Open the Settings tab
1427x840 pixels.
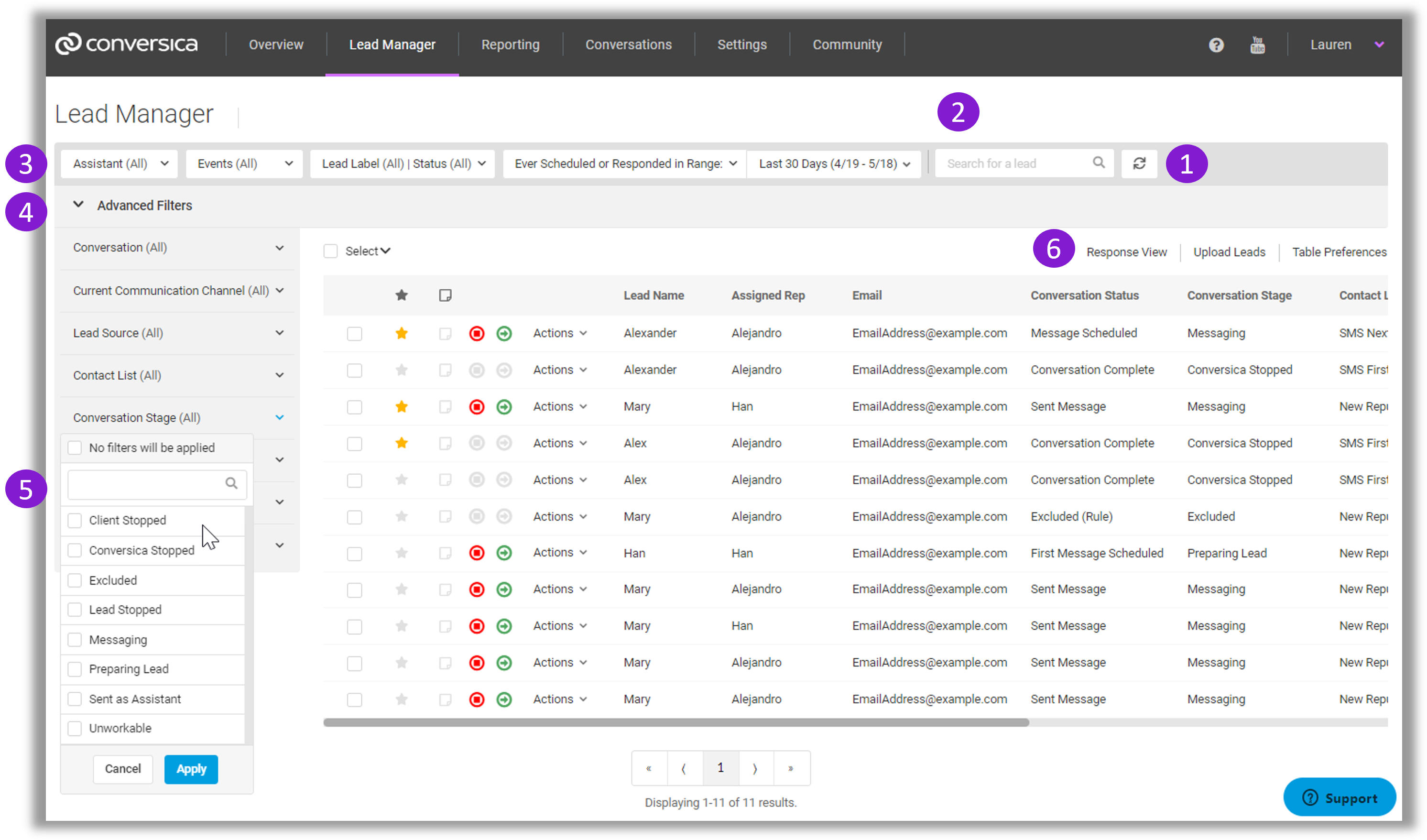point(742,45)
